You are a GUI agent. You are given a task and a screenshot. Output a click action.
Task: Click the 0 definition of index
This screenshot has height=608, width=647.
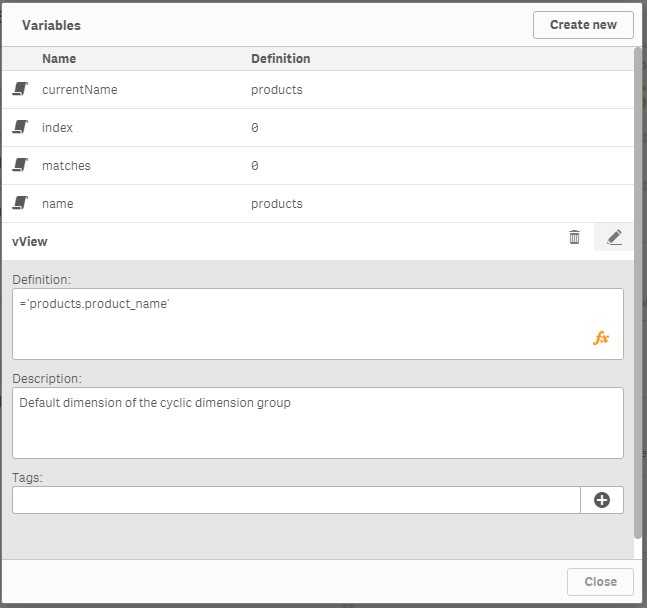255,128
